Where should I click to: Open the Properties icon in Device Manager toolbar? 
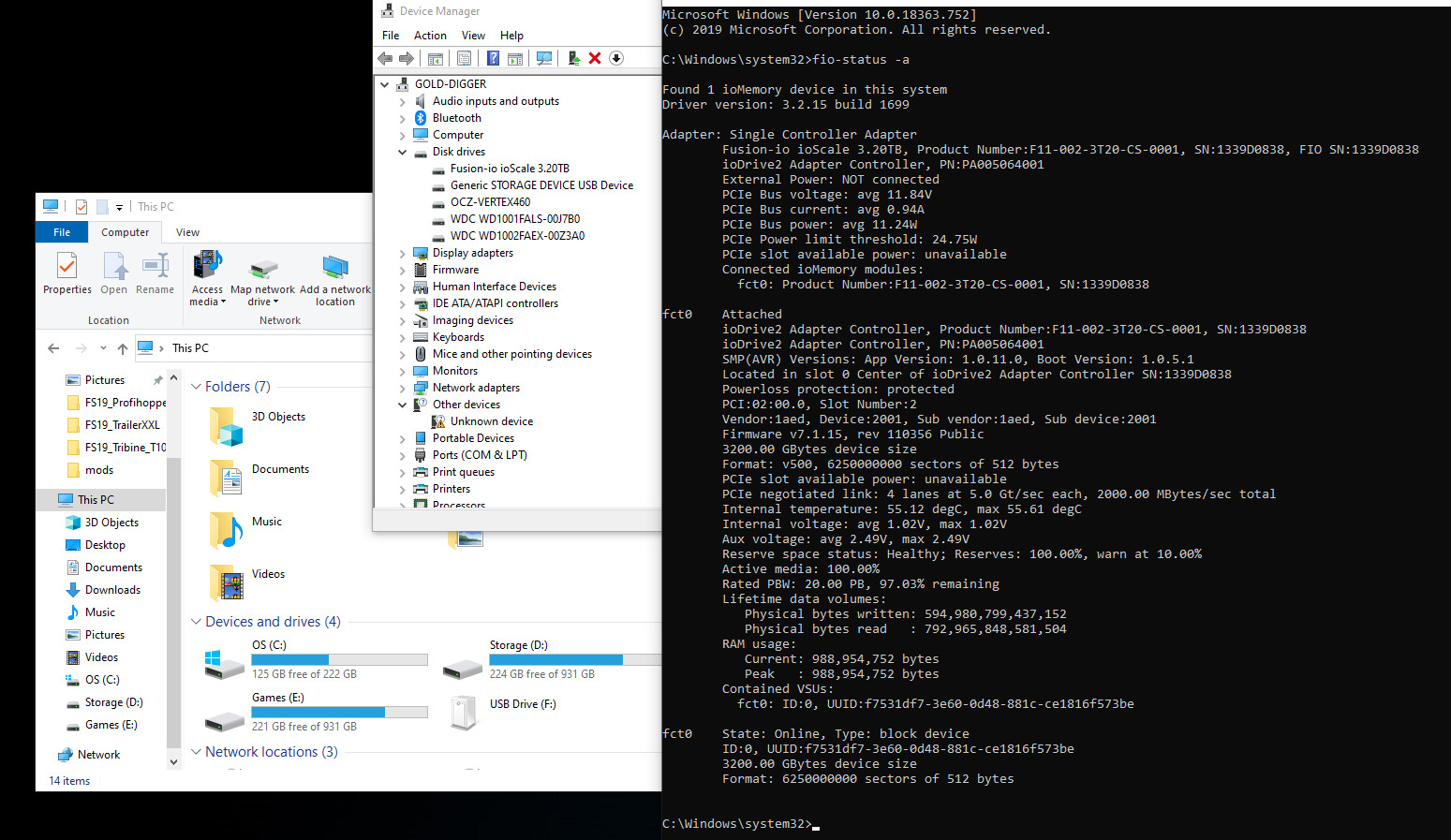click(x=464, y=58)
